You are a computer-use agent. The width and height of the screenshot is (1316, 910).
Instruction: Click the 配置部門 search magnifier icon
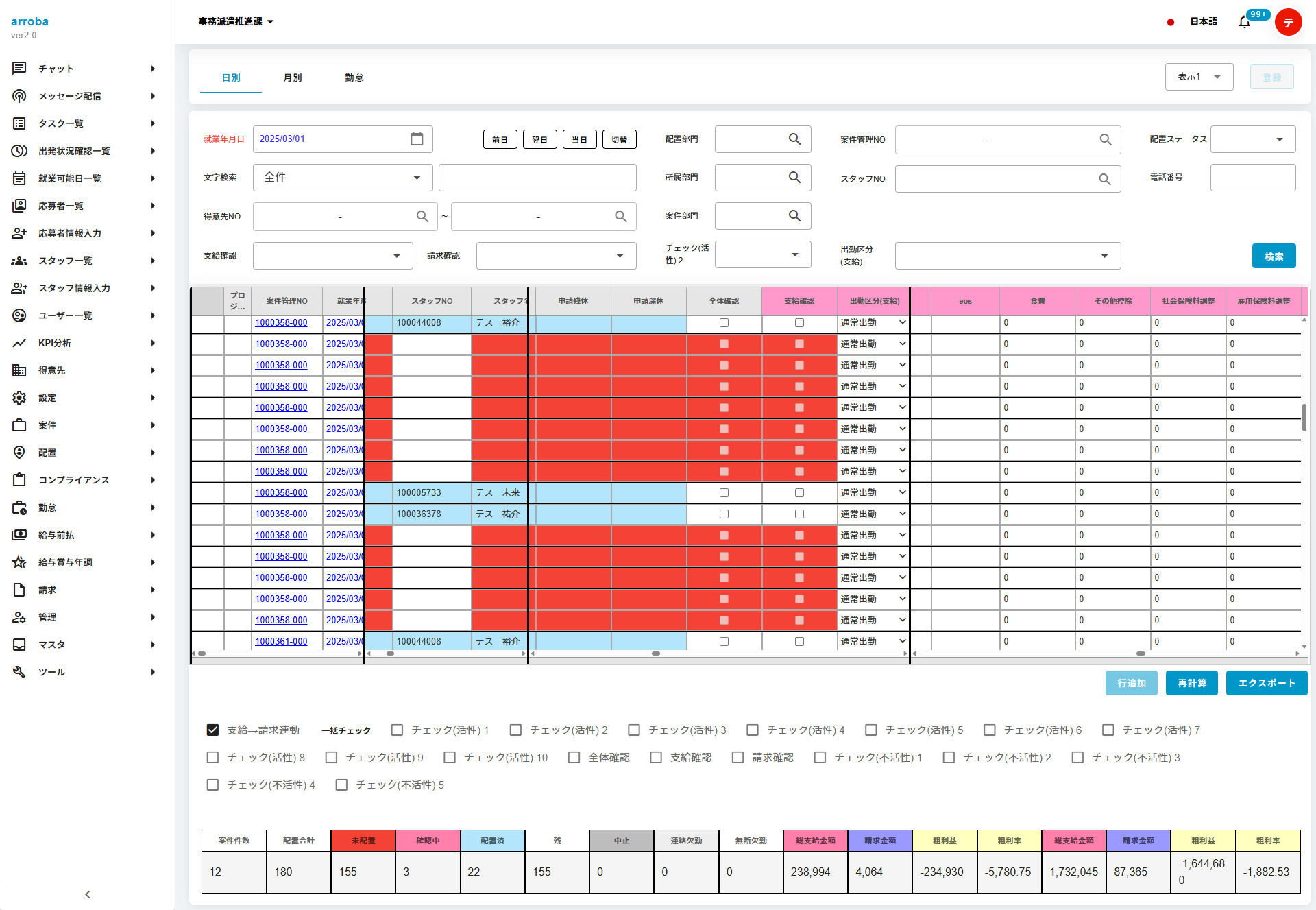click(x=794, y=139)
